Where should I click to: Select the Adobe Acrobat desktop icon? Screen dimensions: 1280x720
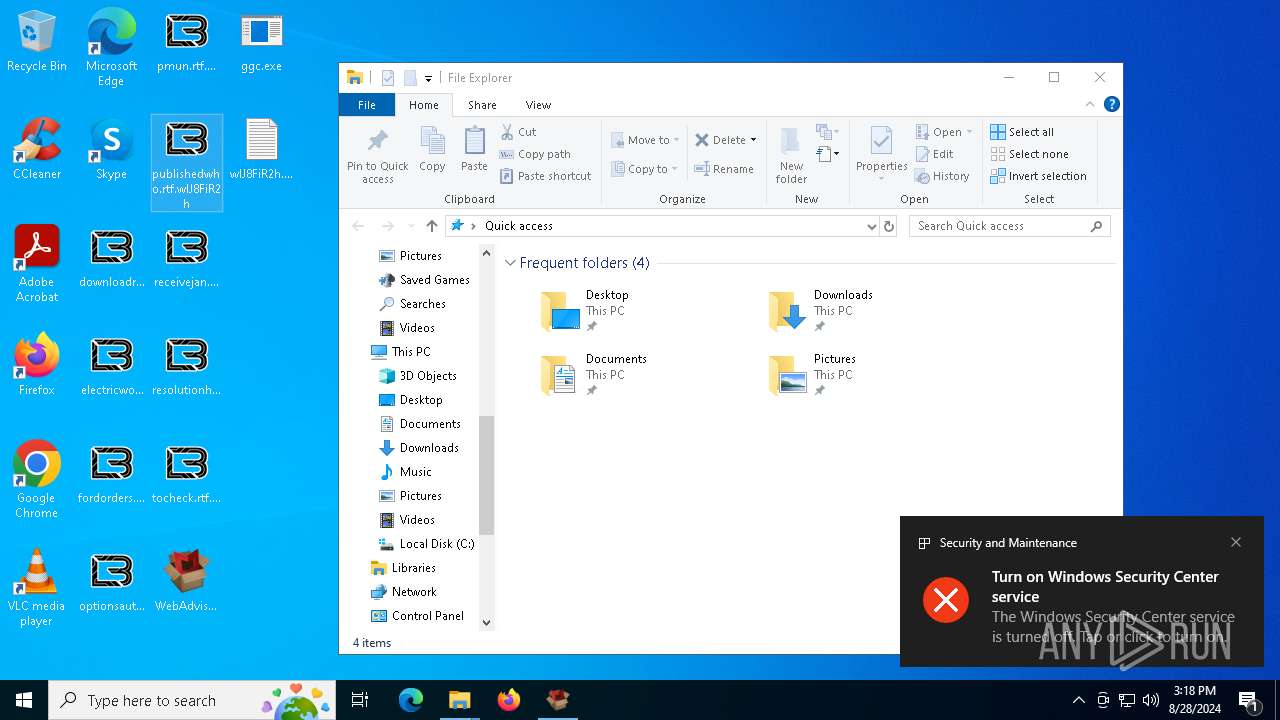(x=37, y=264)
